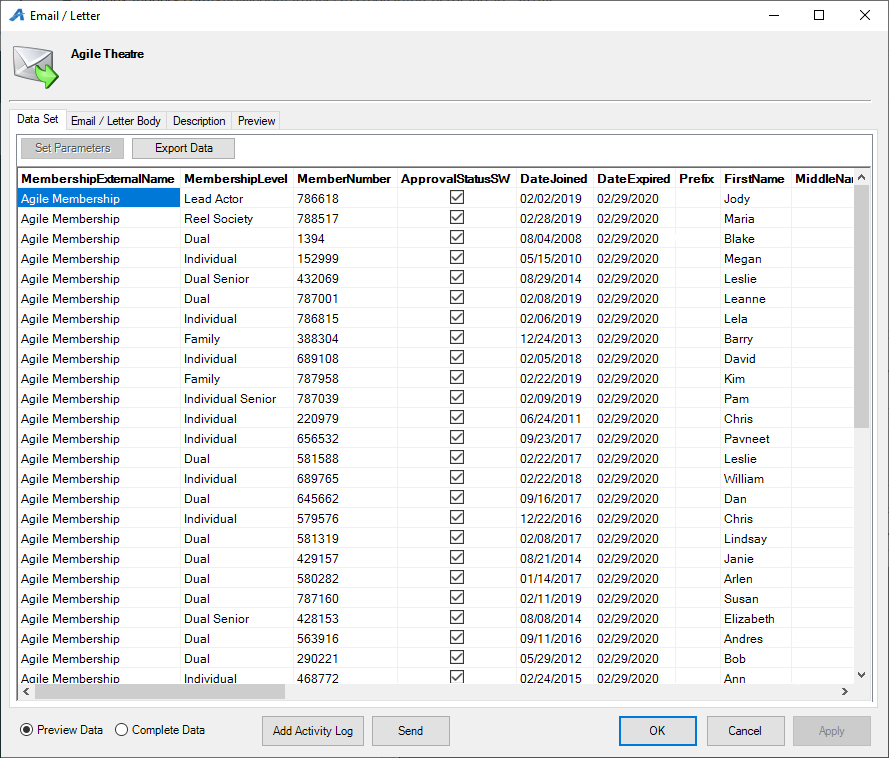Click the DateExpired column header
The width and height of the screenshot is (889, 758).
[634, 179]
